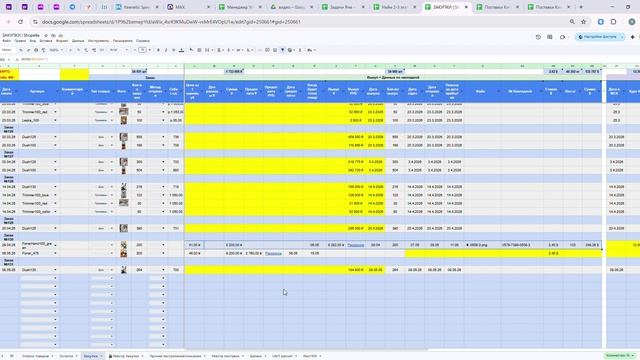Reload the browser page

20,22
